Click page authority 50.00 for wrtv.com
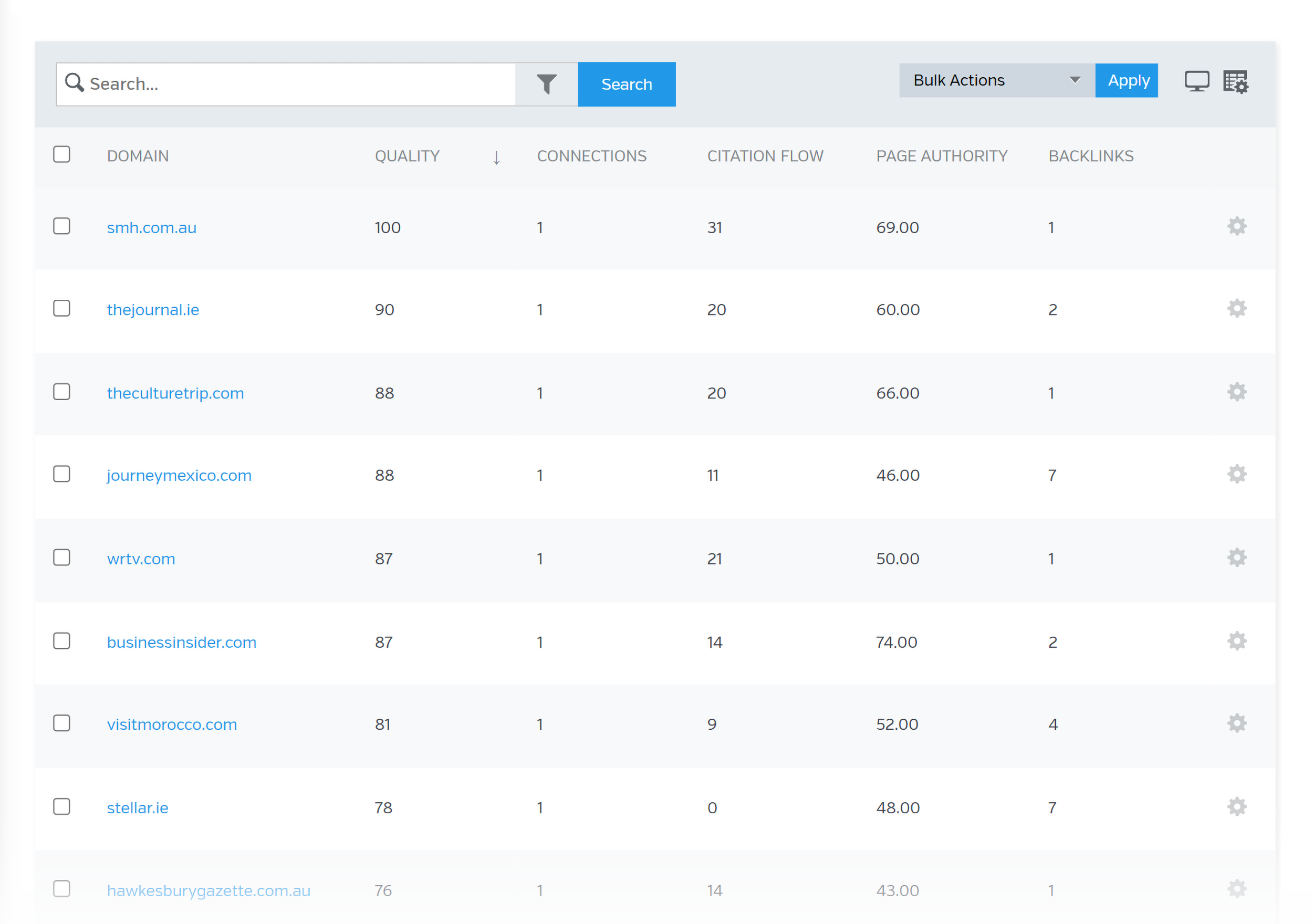Viewport: 1313px width, 924px height. tap(898, 559)
